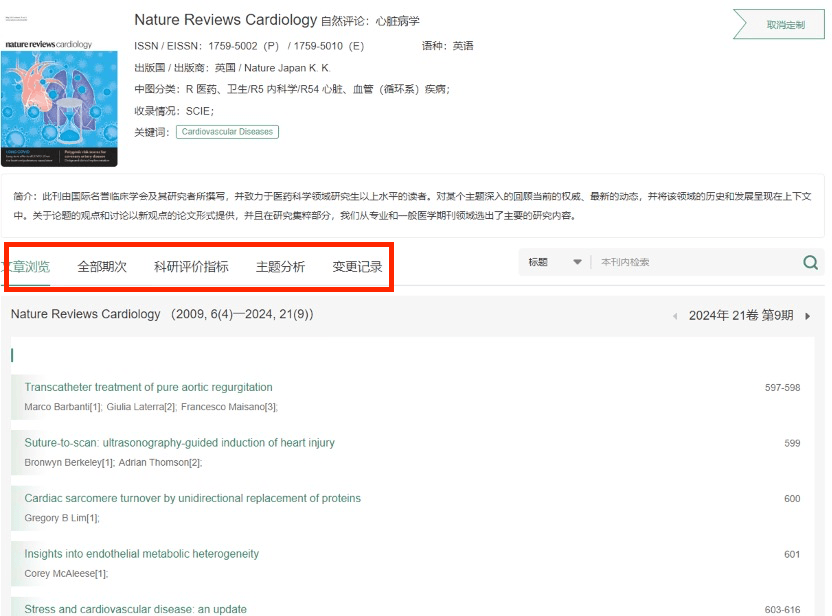Image resolution: width=832 pixels, height=616 pixels.
Task: Click author Francesco Maisano[3]
Action: [229, 407]
